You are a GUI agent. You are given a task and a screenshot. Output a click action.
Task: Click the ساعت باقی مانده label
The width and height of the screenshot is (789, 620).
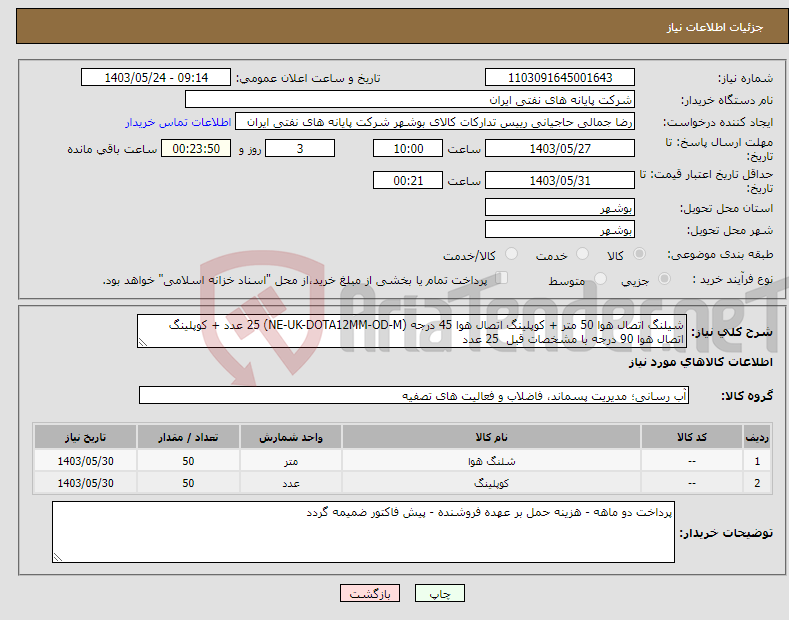[112, 149]
